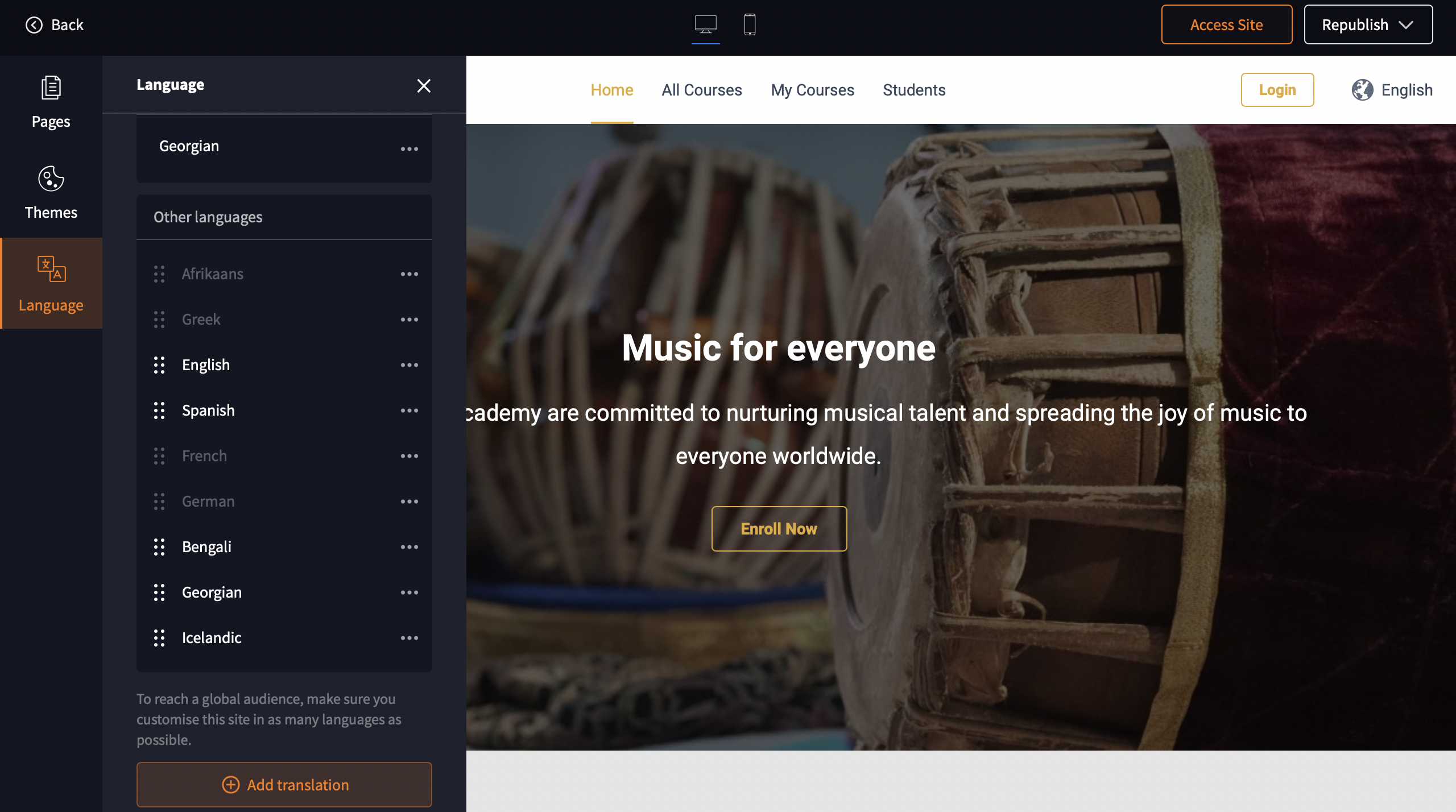Click the close icon on Language panel
The height and width of the screenshot is (812, 1456).
tap(424, 85)
